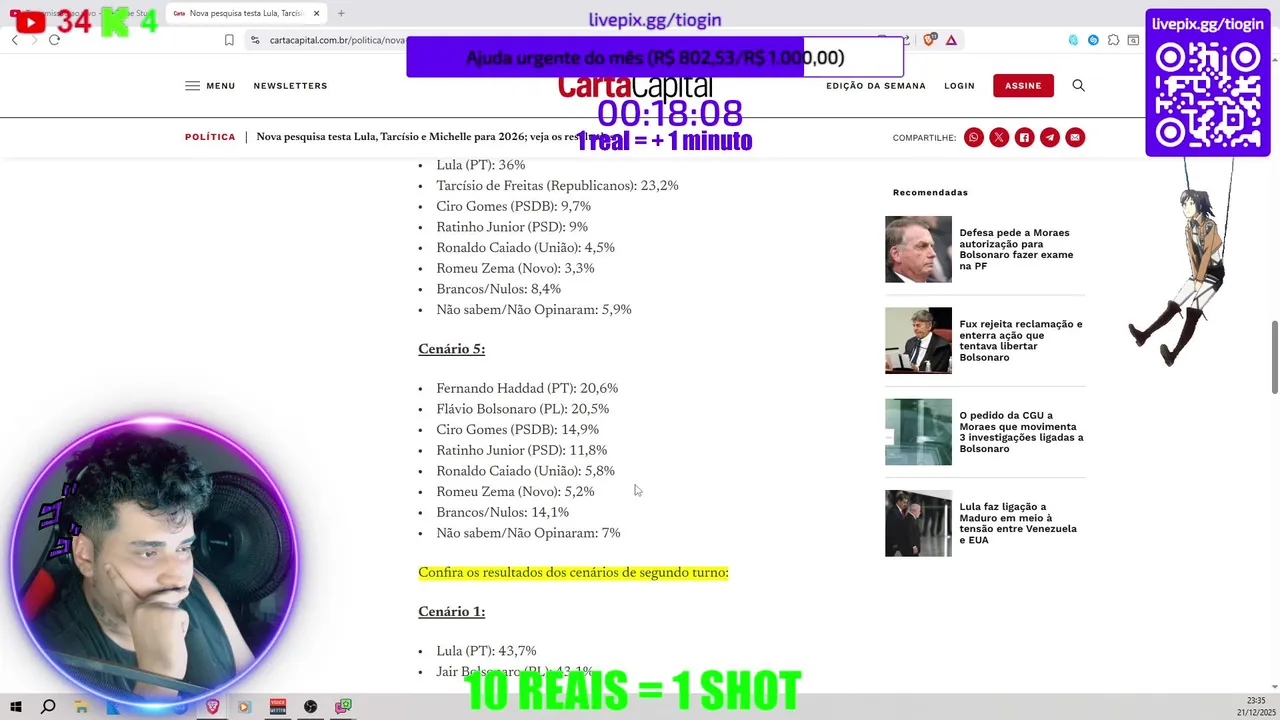1280x720 pixels.
Task: Click the CartaCapital address bar URL
Action: [336, 40]
